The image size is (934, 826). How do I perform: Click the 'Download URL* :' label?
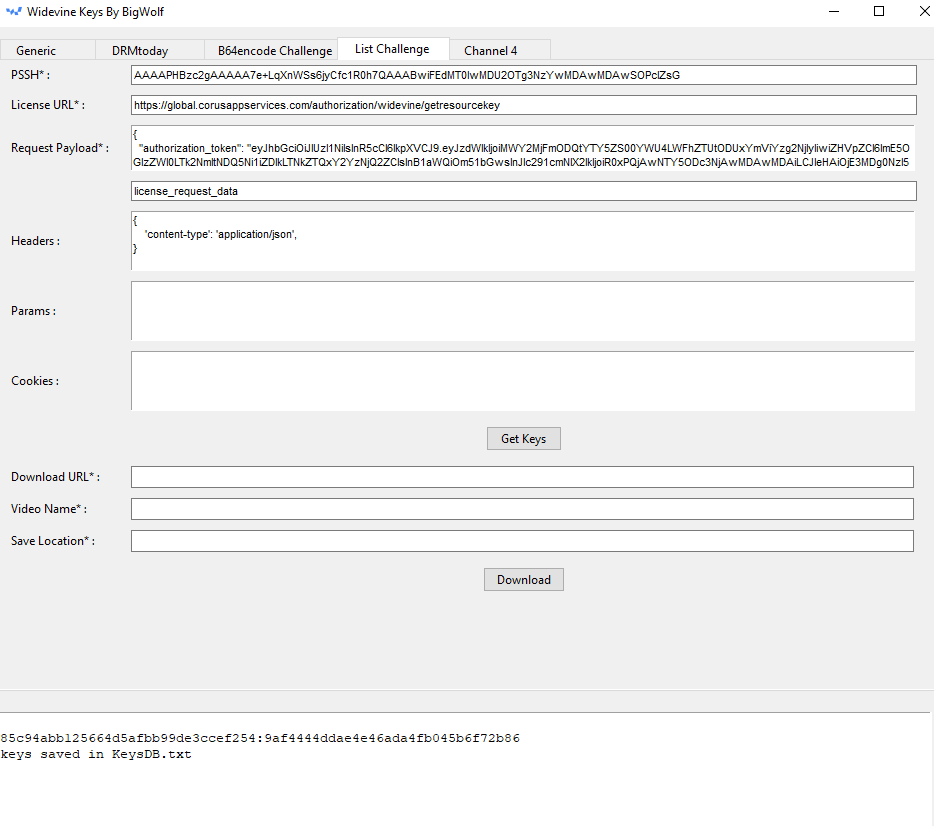tap(55, 477)
